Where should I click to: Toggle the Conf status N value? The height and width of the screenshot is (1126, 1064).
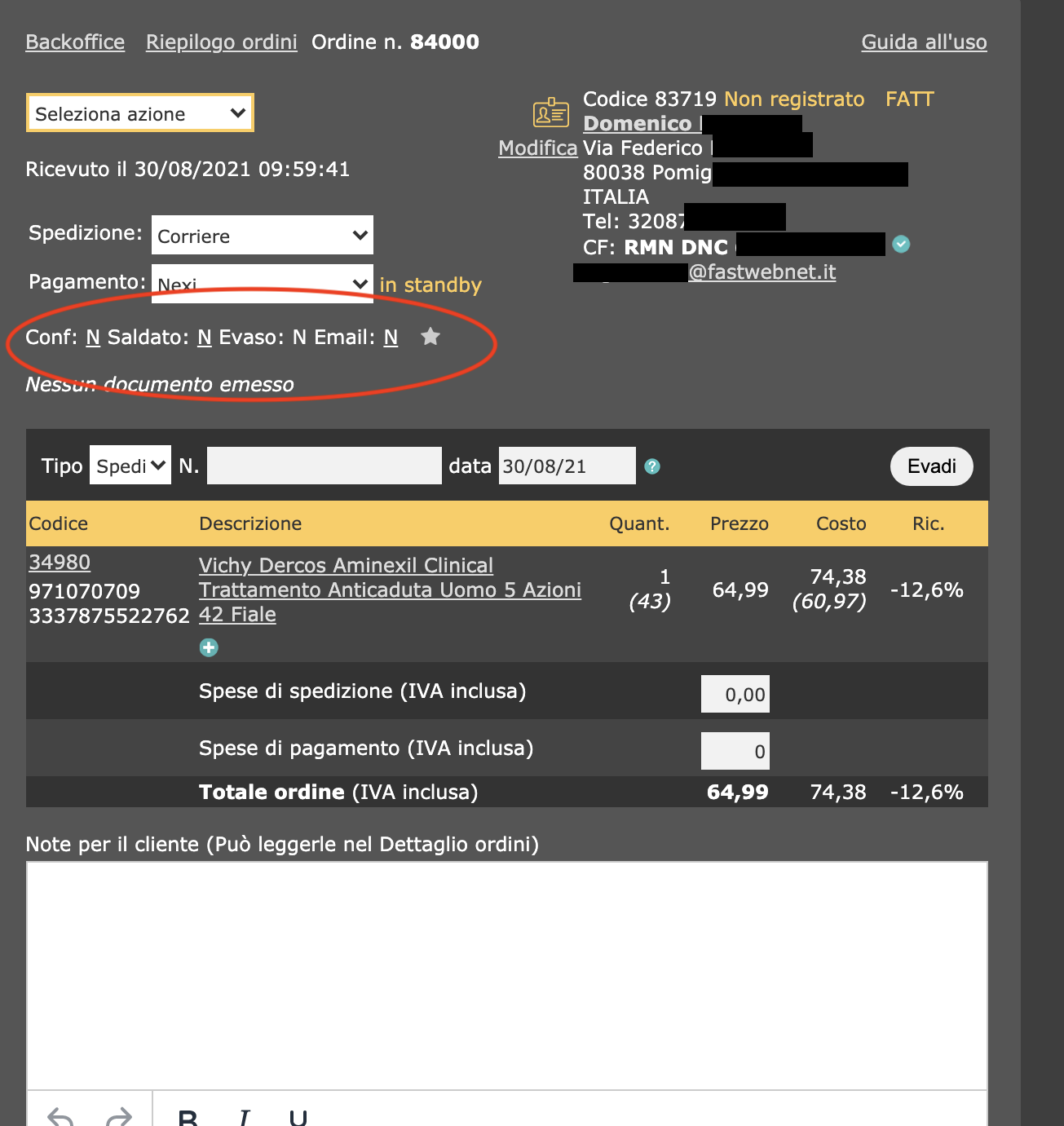pos(93,338)
